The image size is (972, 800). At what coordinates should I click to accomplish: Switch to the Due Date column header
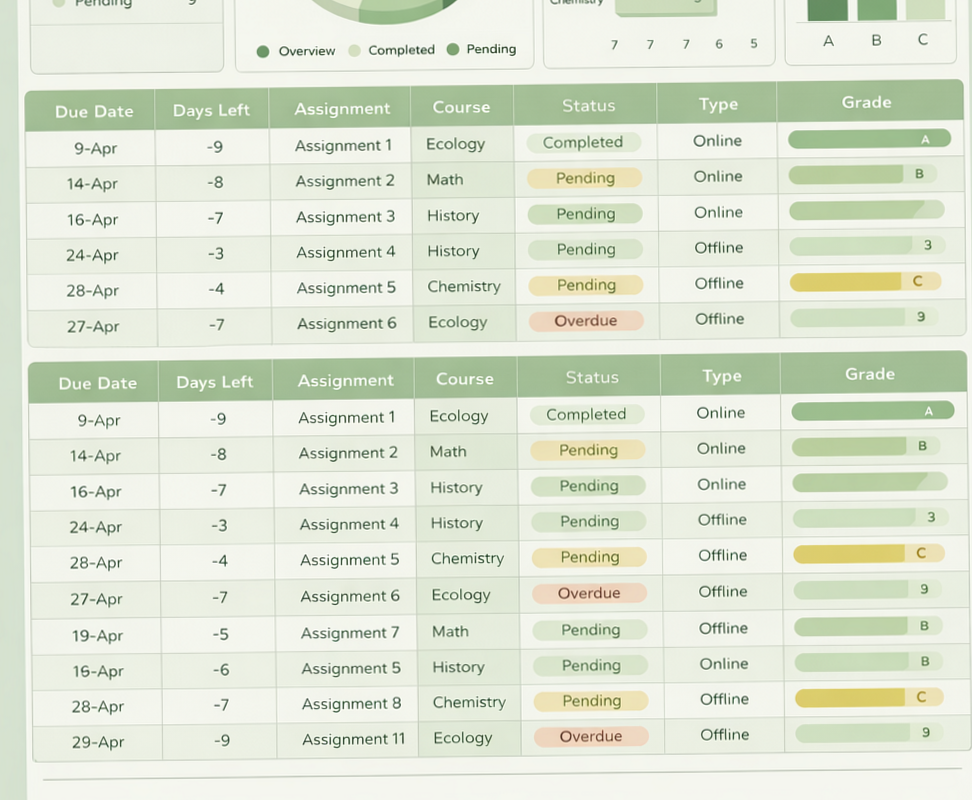point(93,111)
